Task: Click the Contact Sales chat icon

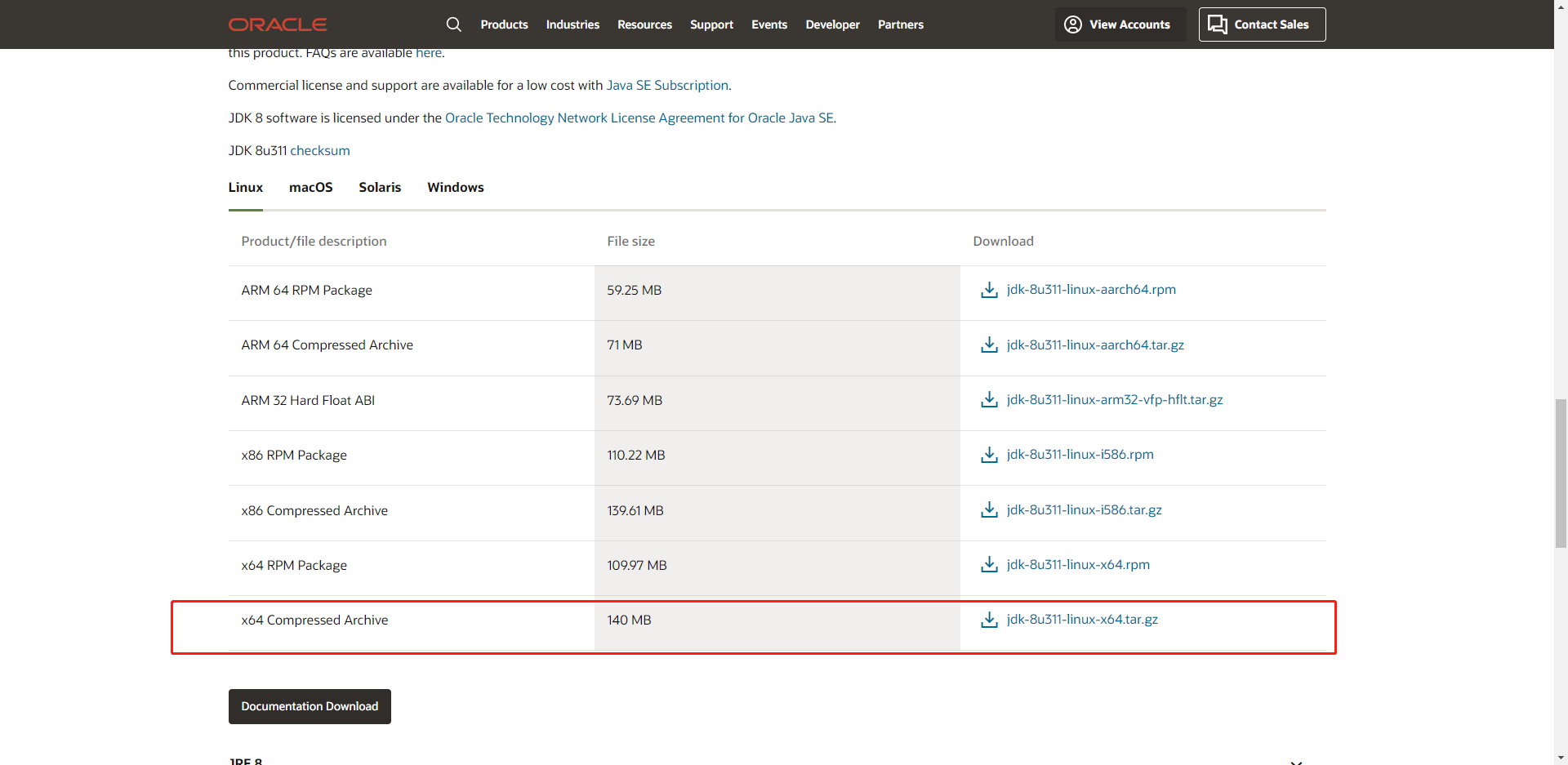Action: pos(1218,24)
